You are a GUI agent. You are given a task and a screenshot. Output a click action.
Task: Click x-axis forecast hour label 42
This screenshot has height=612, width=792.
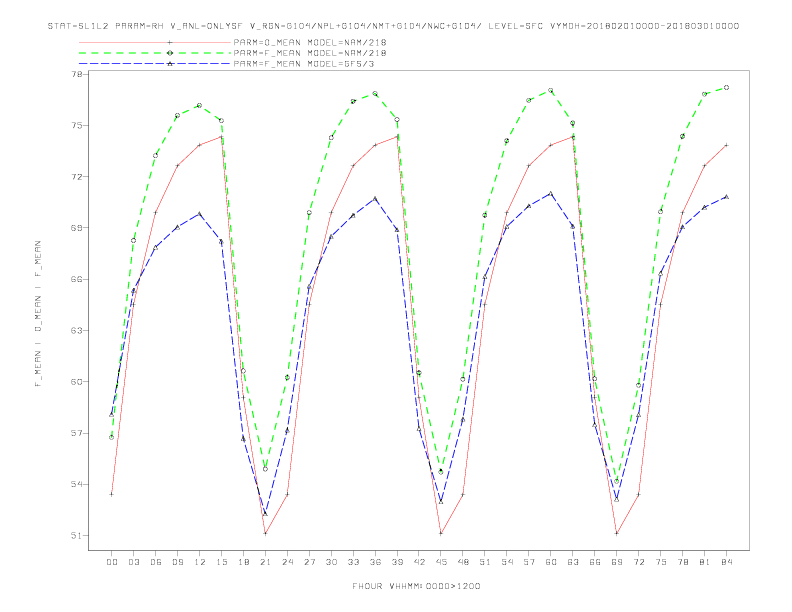(419, 562)
